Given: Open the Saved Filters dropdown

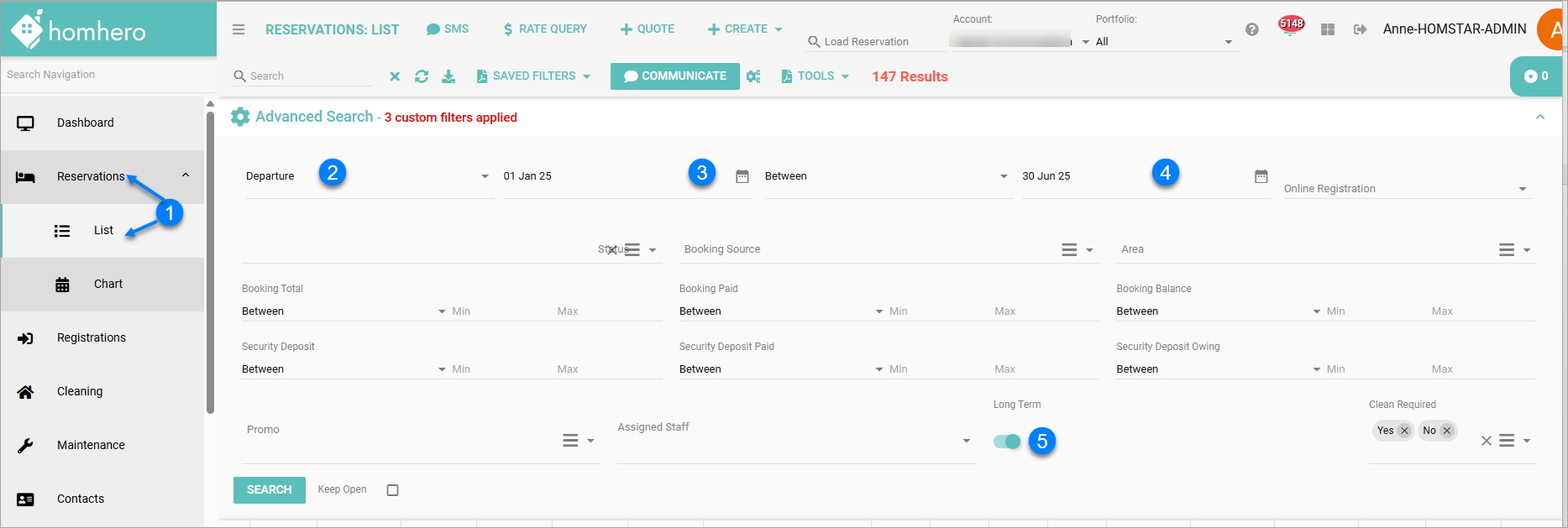Looking at the screenshot, I should tap(533, 76).
